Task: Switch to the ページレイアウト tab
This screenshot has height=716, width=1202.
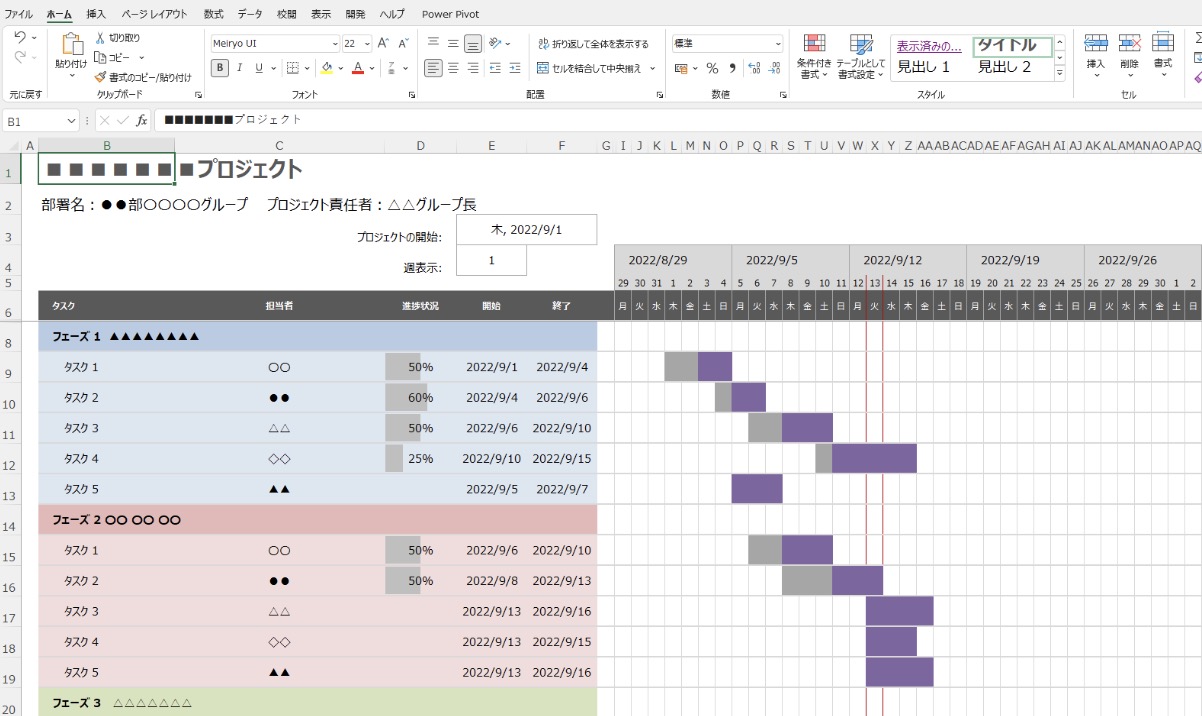Action: click(155, 14)
